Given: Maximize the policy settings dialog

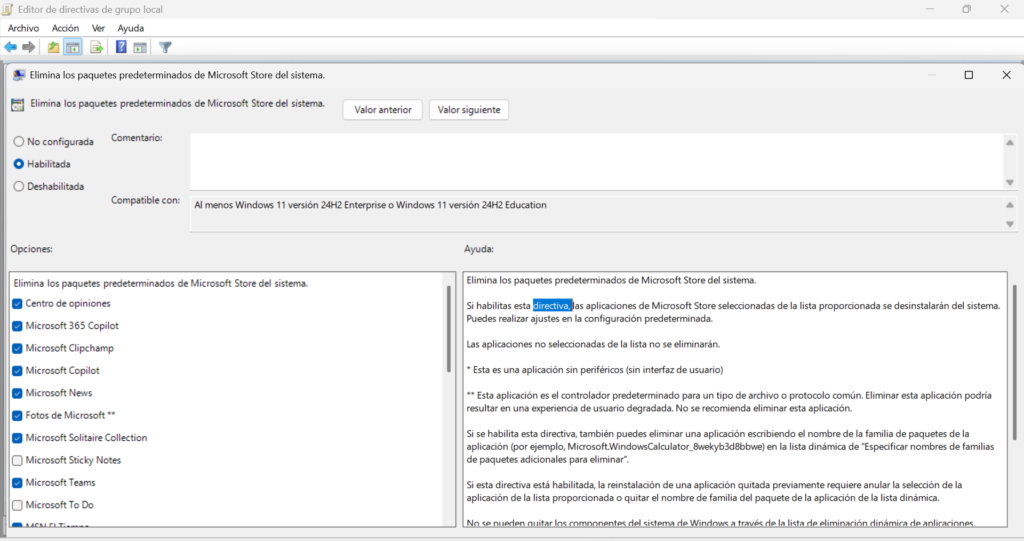Looking at the screenshot, I should click(x=968, y=75).
